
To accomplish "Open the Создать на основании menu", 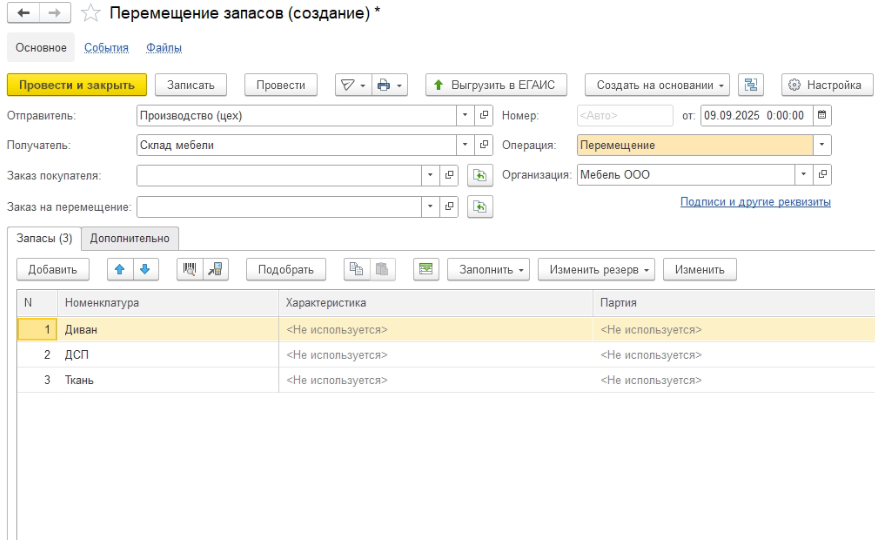I will 657,85.
